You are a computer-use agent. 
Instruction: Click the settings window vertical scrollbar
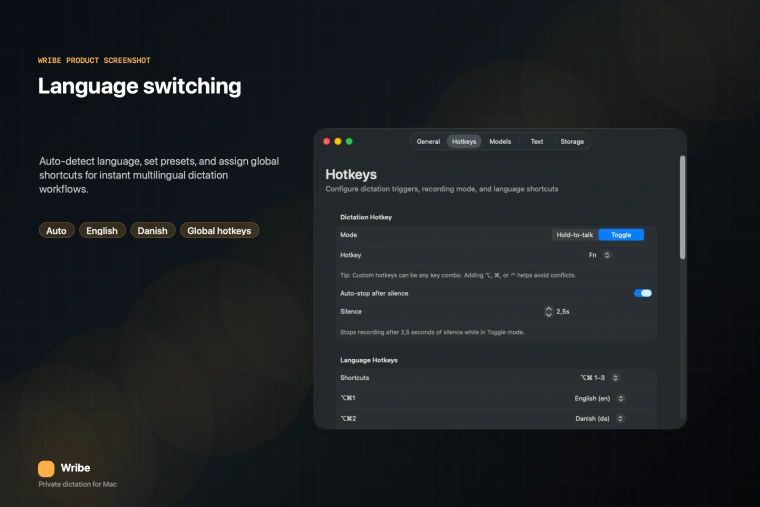click(683, 208)
